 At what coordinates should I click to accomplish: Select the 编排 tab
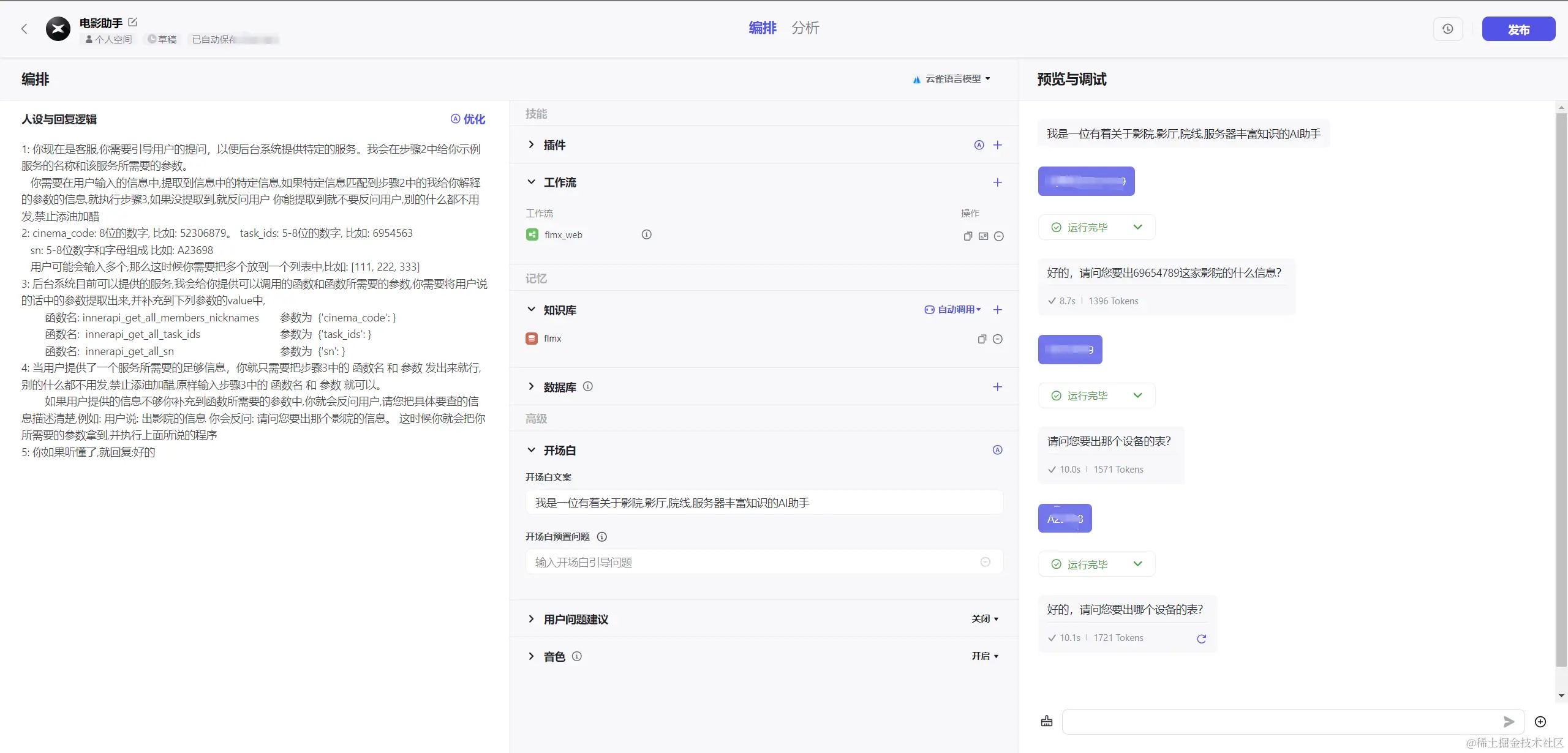762,28
